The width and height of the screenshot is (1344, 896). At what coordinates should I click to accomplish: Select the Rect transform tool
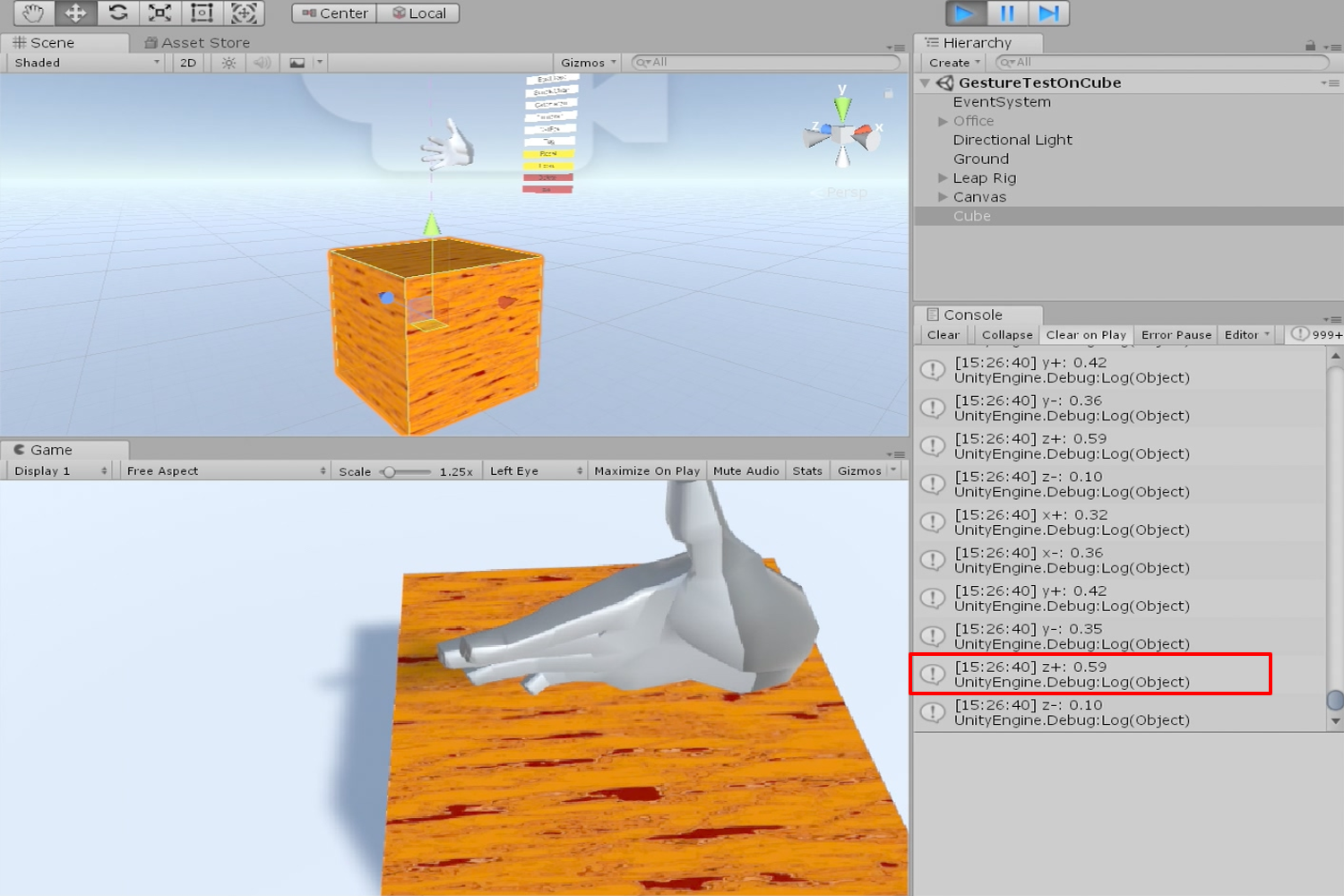point(202,13)
